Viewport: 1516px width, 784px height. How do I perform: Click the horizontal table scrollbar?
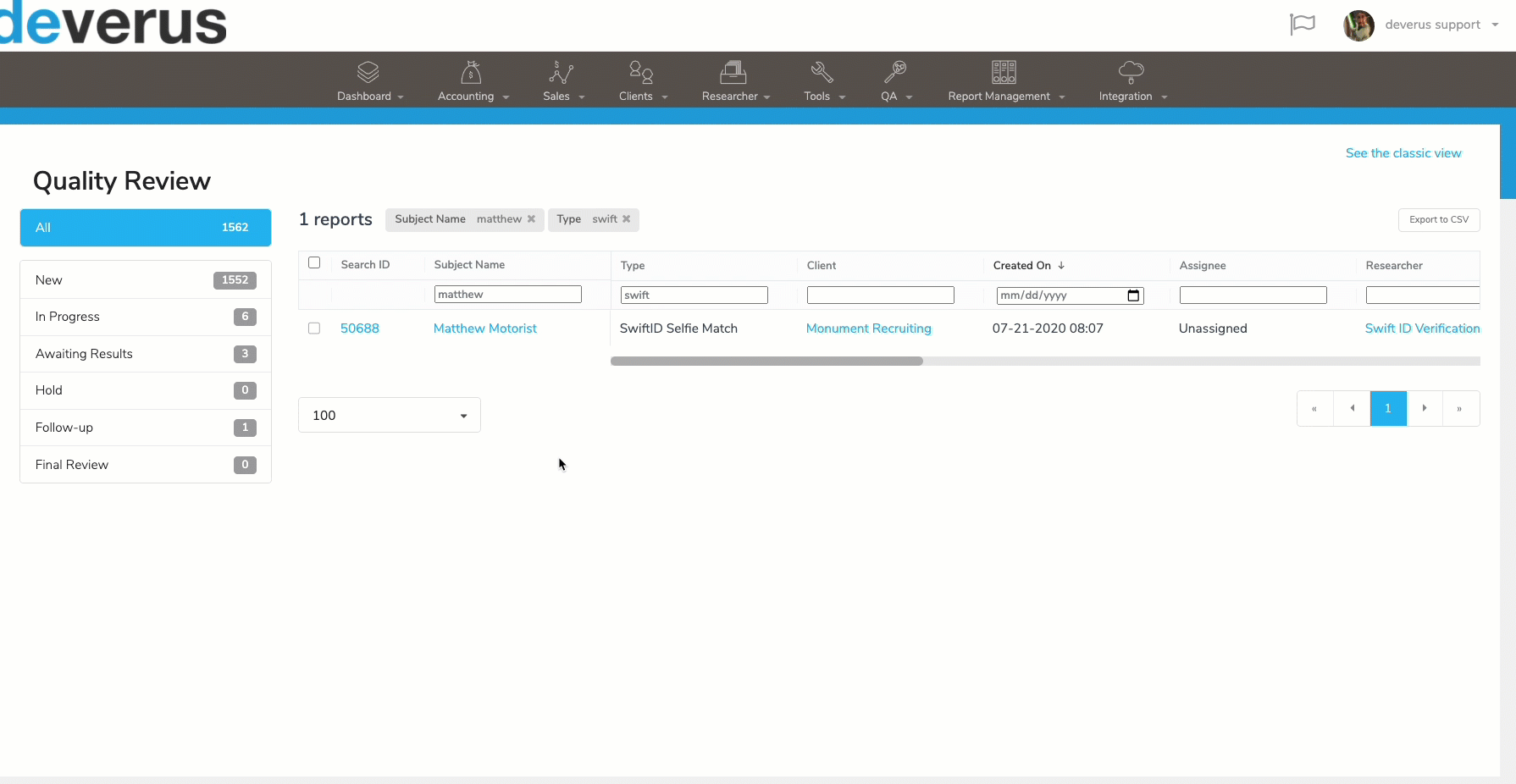766,361
